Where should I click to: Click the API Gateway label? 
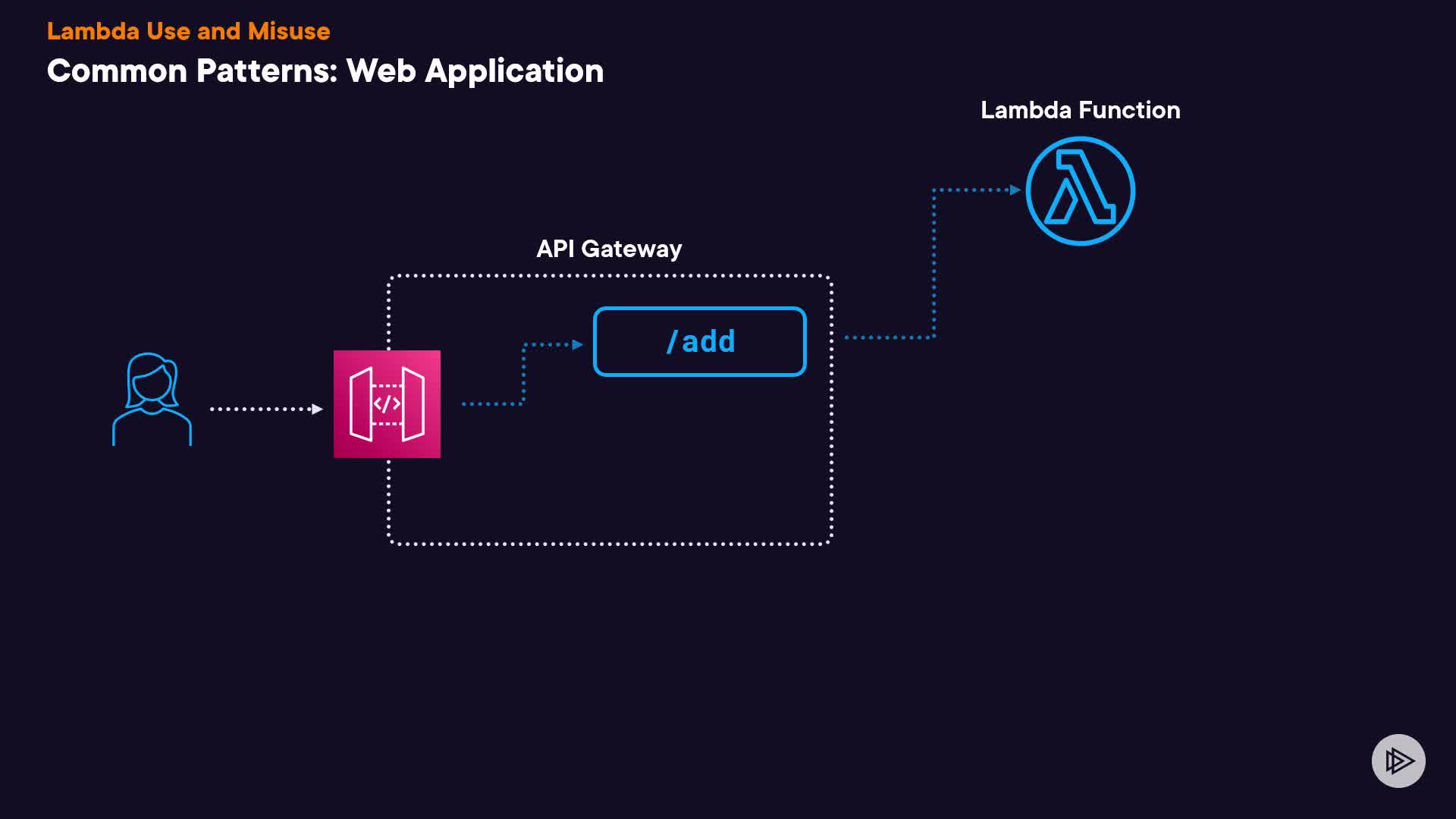coord(609,249)
